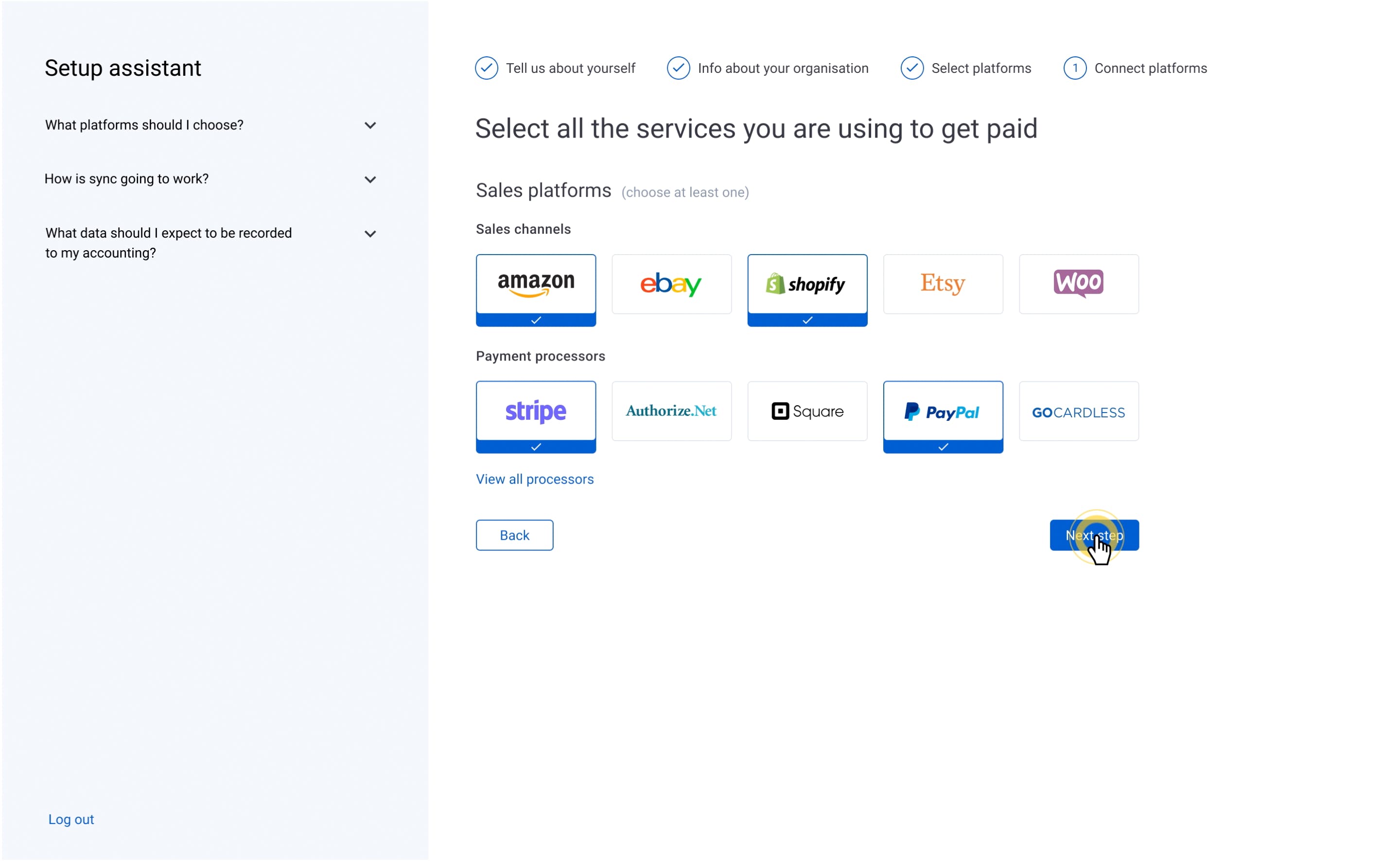The height and width of the screenshot is (861, 1400).
Task: Click the Log out link
Action: click(70, 819)
